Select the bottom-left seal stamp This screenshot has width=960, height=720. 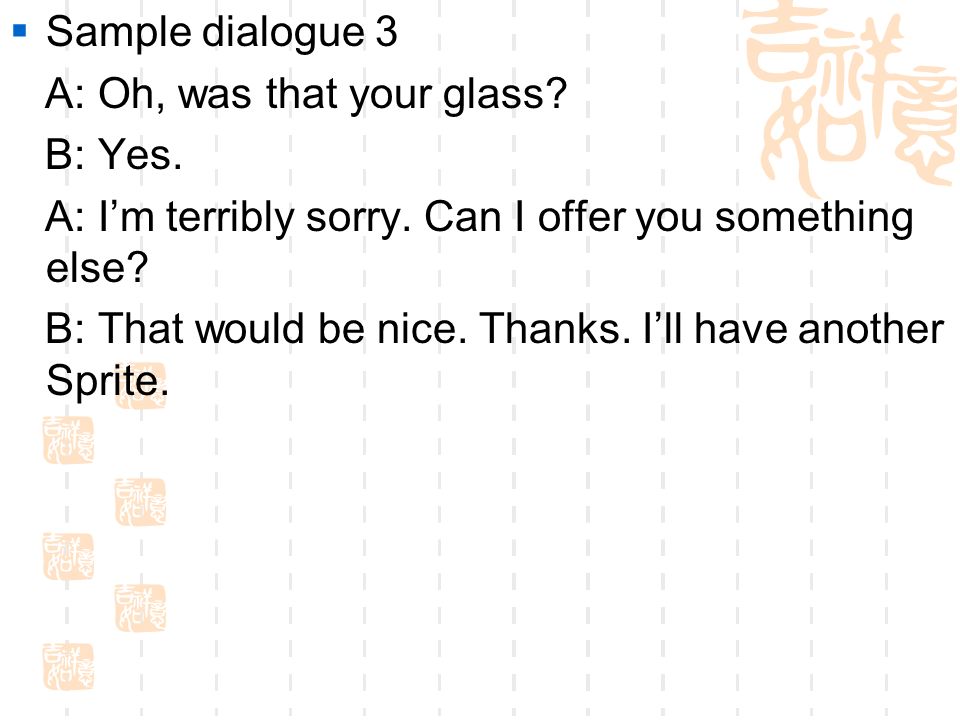click(x=68, y=667)
